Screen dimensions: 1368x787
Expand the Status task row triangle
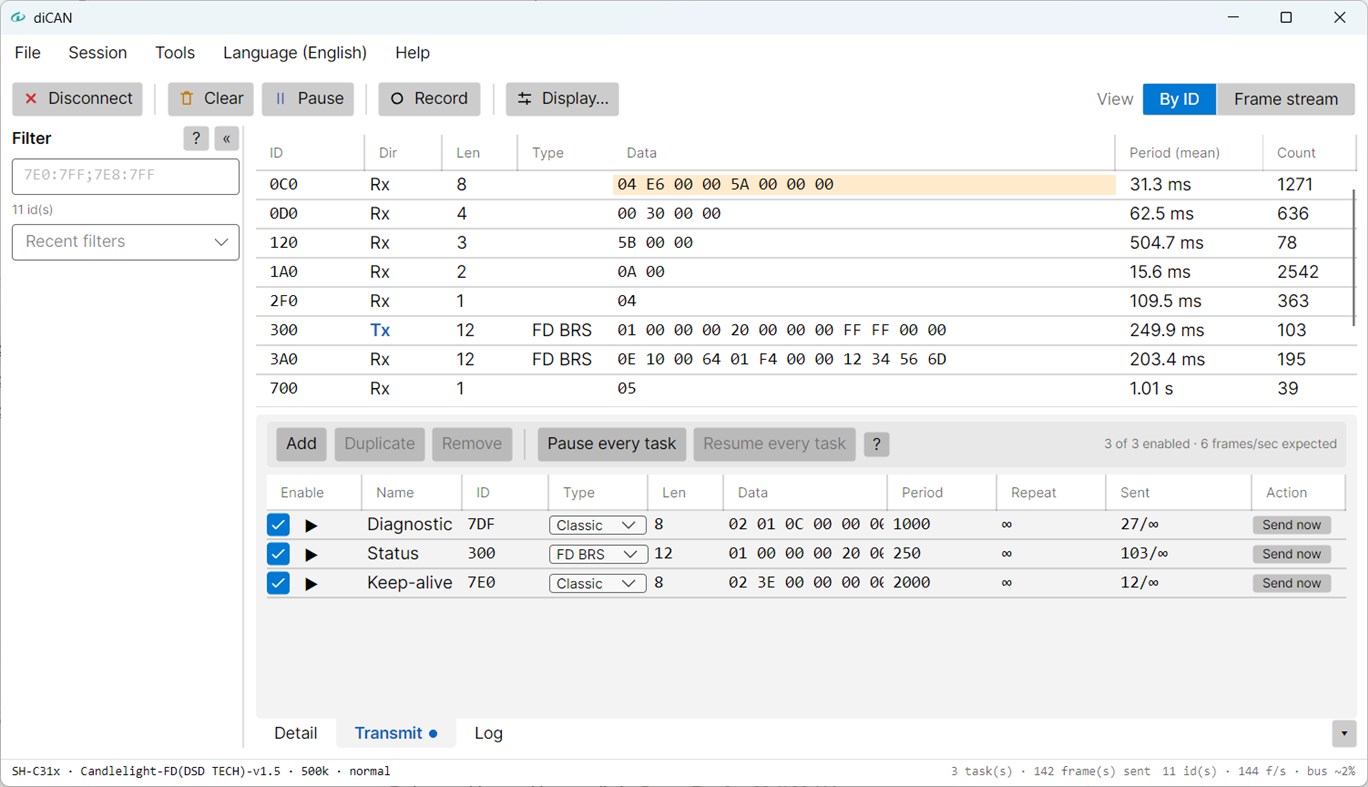click(311, 554)
